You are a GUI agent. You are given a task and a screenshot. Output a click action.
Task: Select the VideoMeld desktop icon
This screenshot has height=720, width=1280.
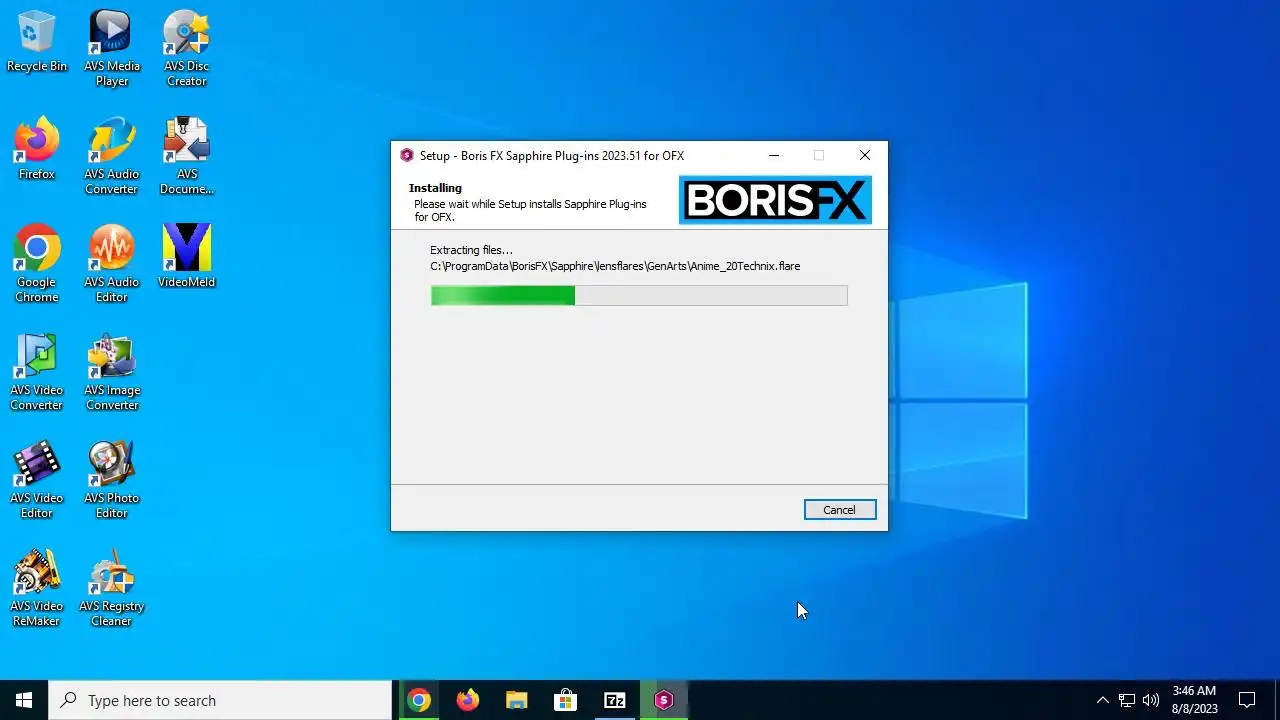click(186, 257)
